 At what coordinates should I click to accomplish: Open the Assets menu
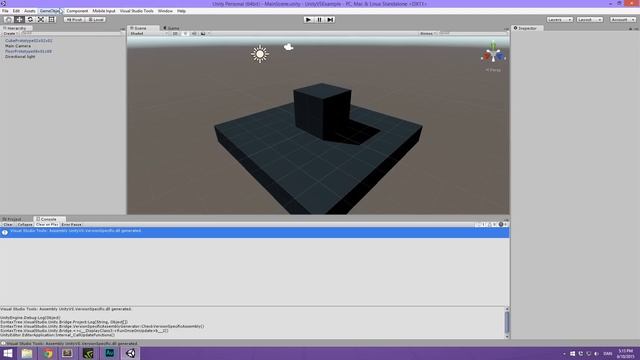[30, 11]
